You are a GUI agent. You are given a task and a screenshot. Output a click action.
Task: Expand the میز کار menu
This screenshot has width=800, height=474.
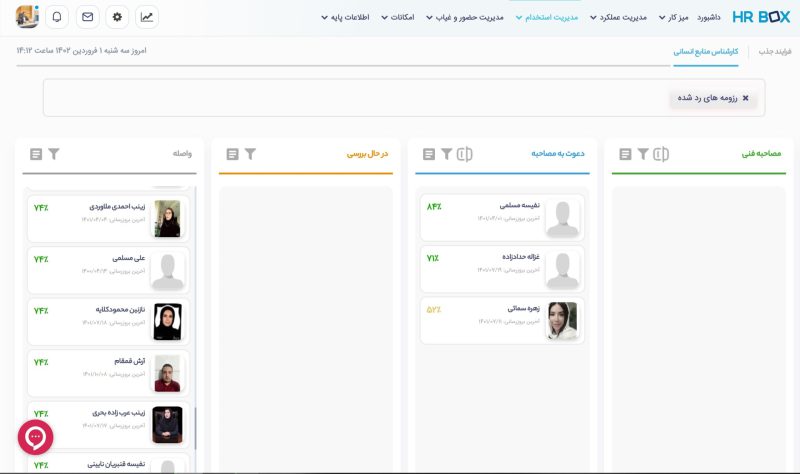click(673, 17)
